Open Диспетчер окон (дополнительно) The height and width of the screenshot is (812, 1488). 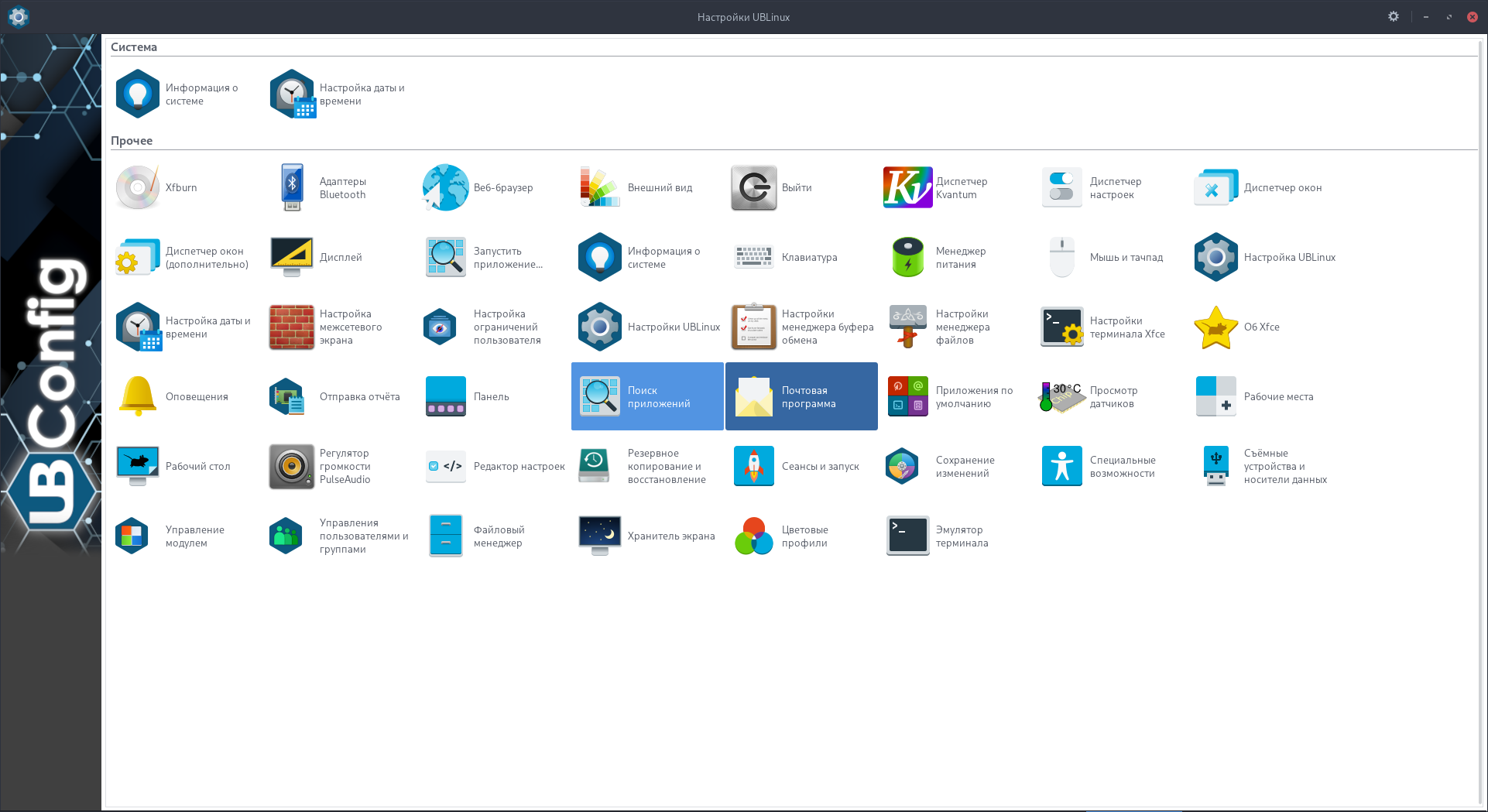tap(183, 257)
